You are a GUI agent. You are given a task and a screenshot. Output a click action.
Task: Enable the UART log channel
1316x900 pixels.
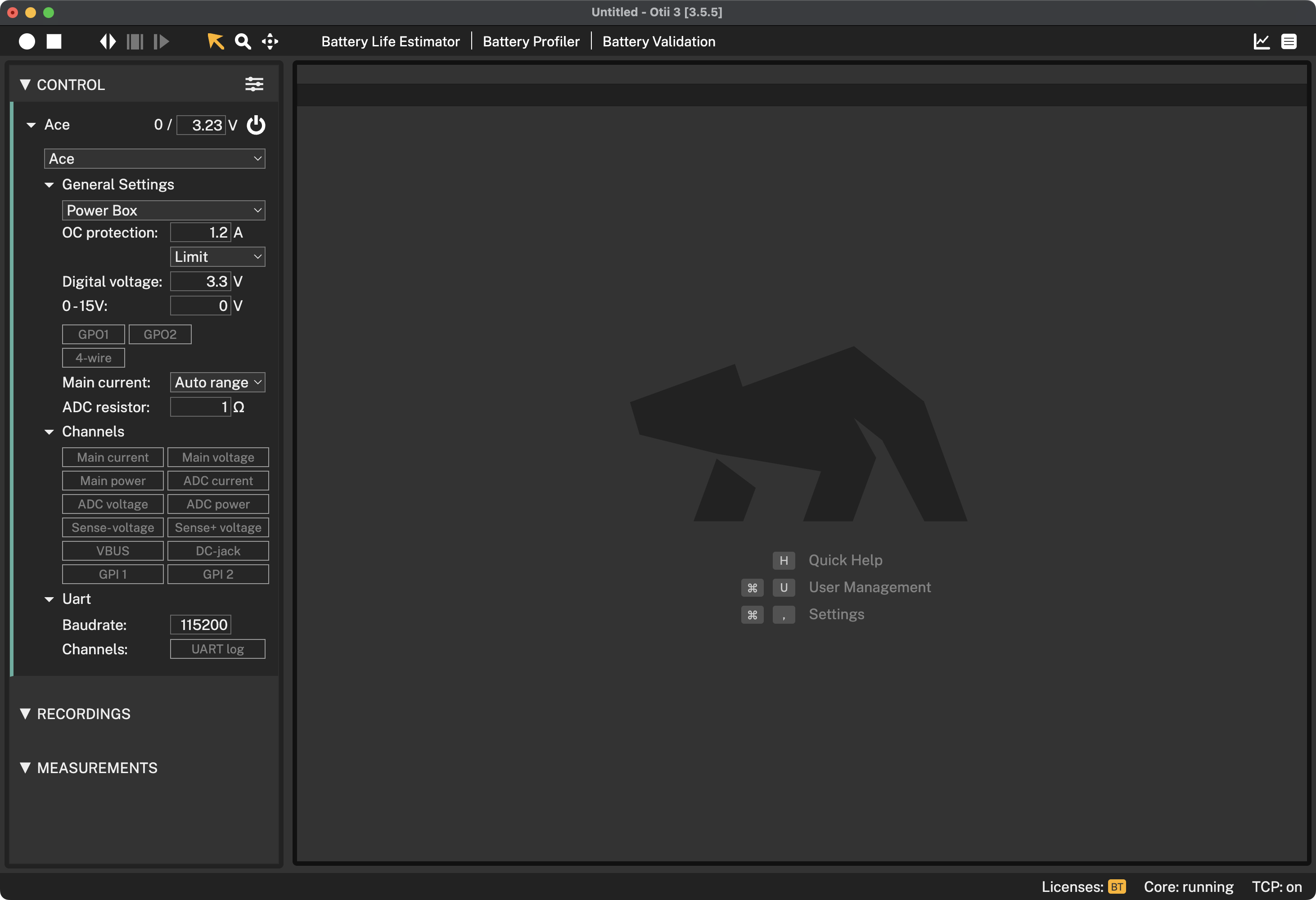tap(217, 649)
